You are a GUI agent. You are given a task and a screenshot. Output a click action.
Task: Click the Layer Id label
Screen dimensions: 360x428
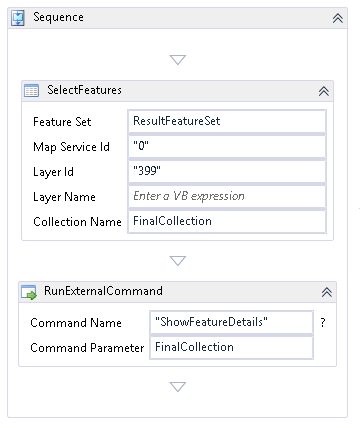53,172
